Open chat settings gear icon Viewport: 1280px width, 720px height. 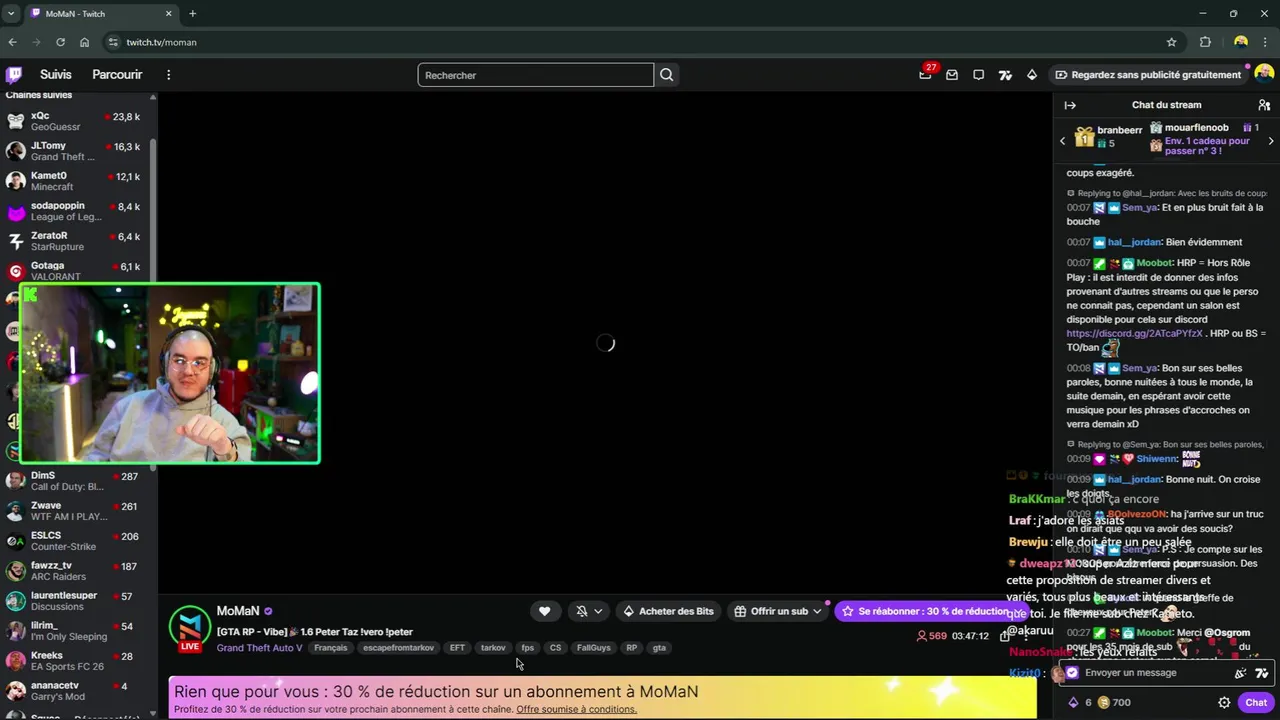1223,702
